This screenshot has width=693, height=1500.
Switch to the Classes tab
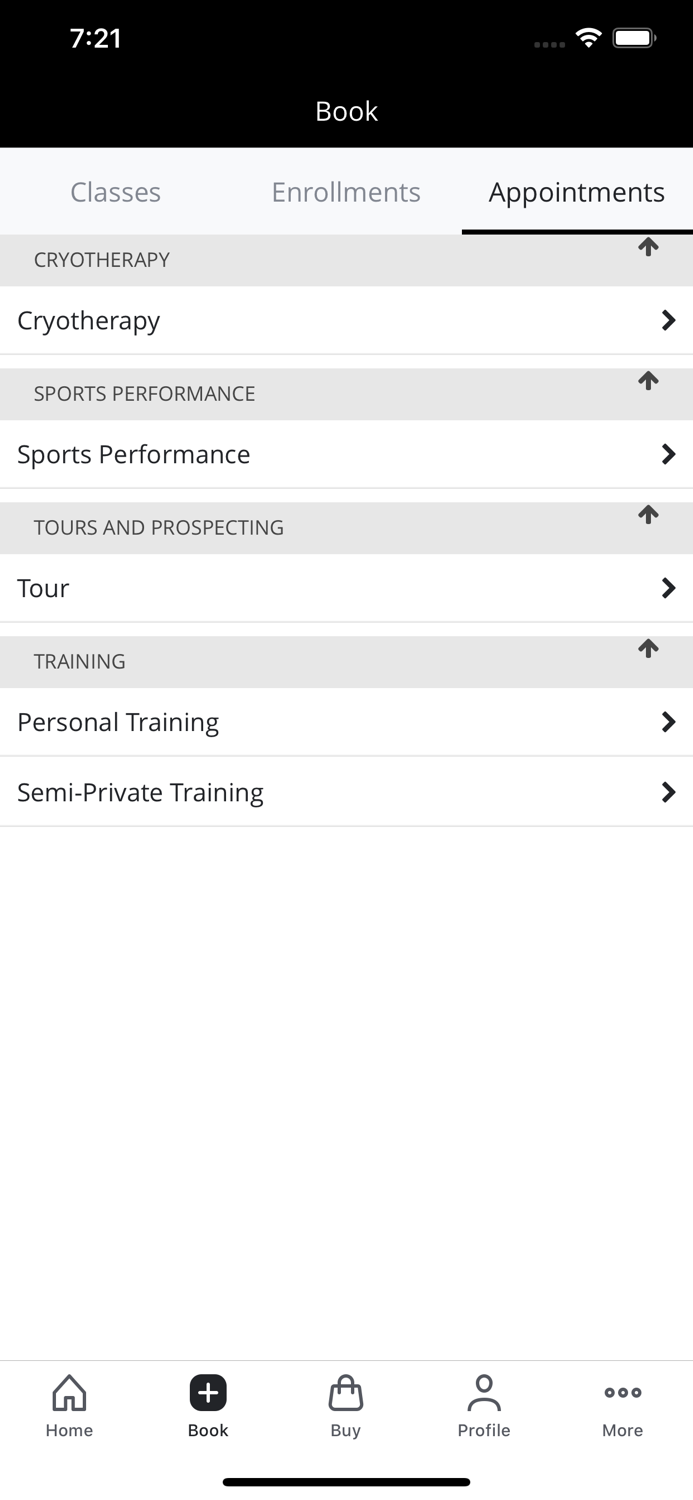click(115, 192)
